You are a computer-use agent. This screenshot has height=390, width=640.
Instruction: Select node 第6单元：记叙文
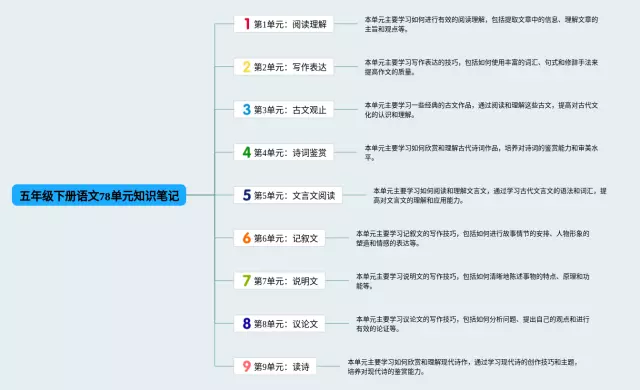tap(280, 238)
